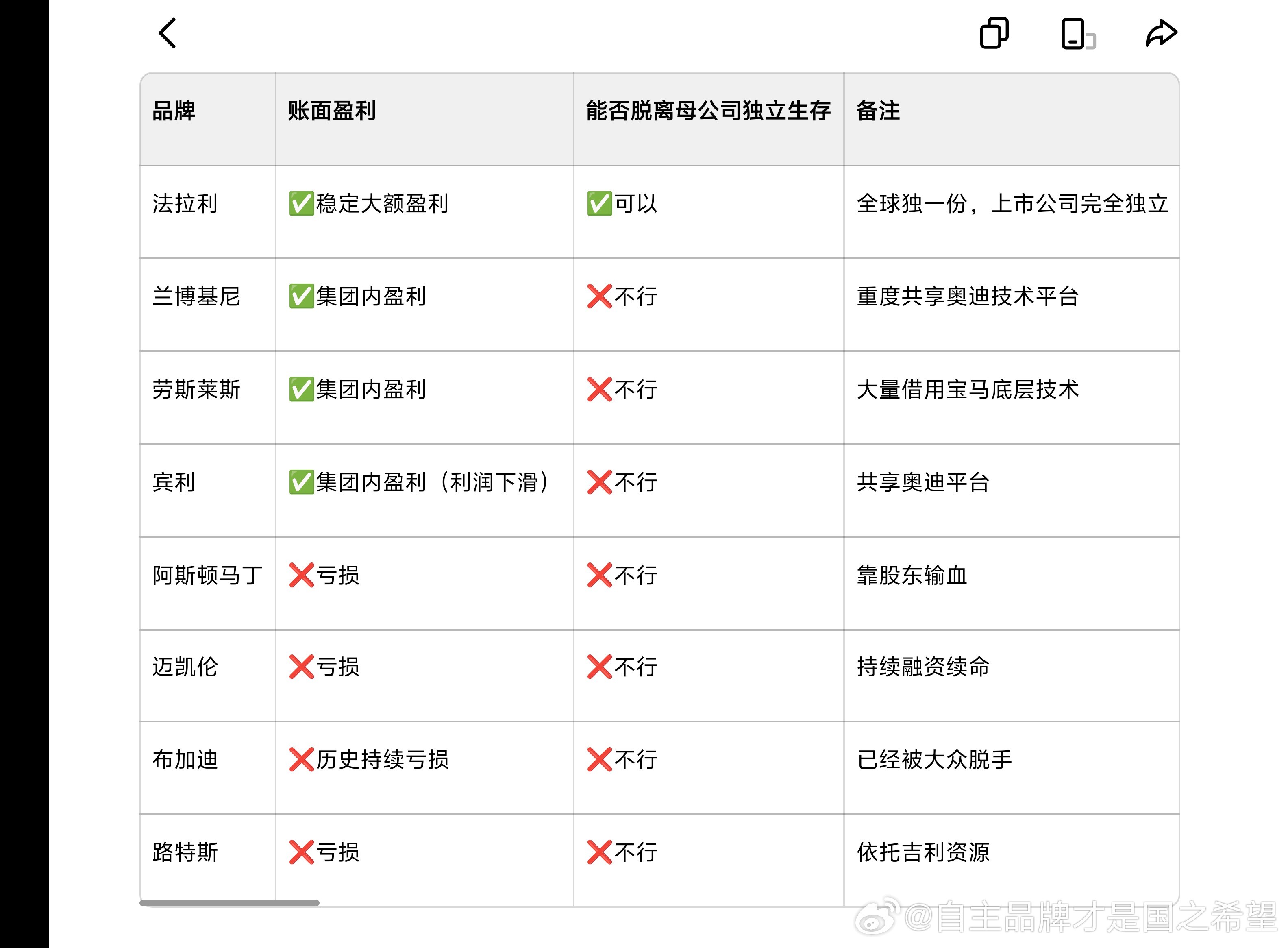The image size is (1288, 948).
Task: Click the note 全球独一份，上市公司完全独立
Action: tap(1012, 203)
